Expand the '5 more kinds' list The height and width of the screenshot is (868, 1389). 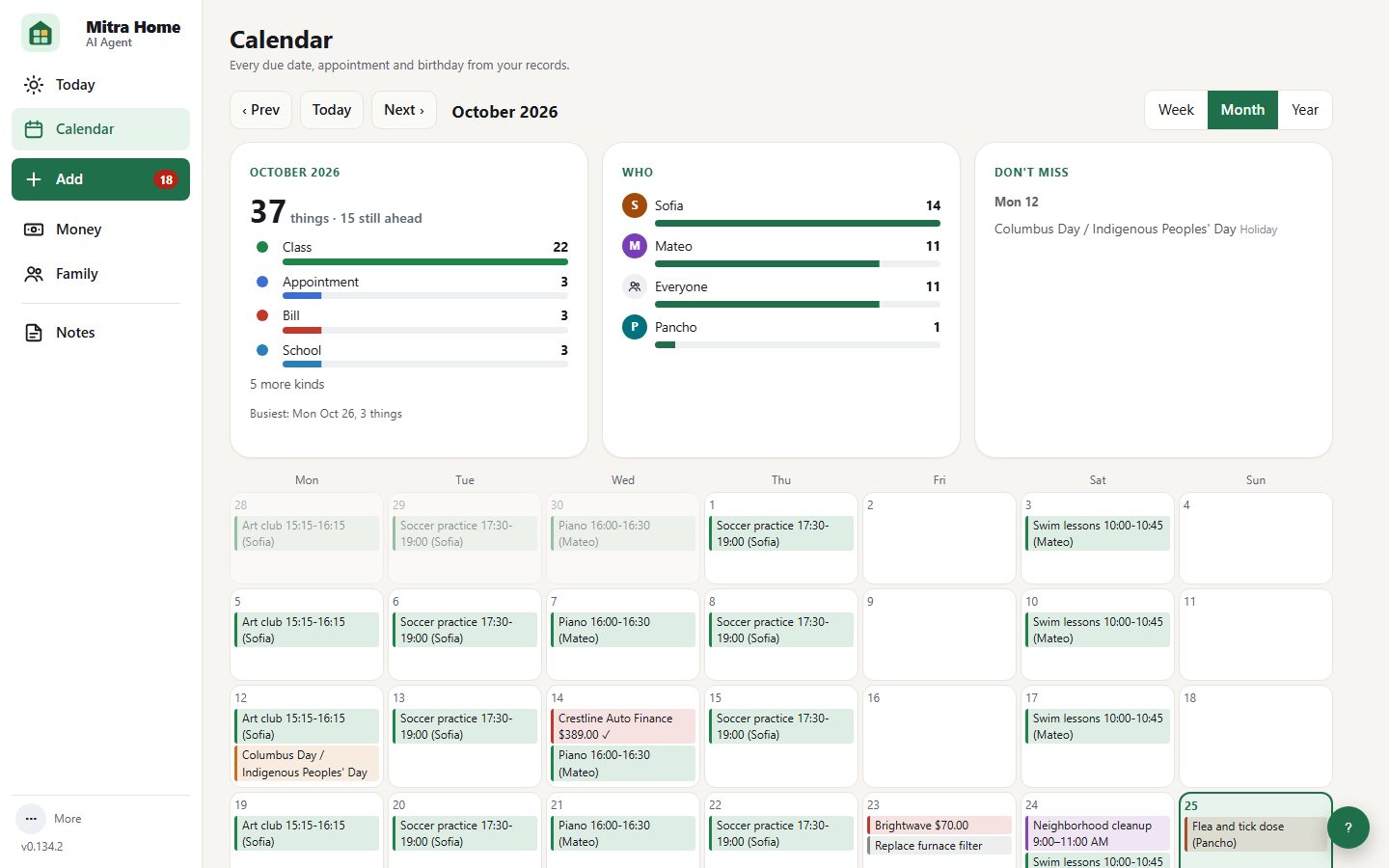click(x=287, y=384)
